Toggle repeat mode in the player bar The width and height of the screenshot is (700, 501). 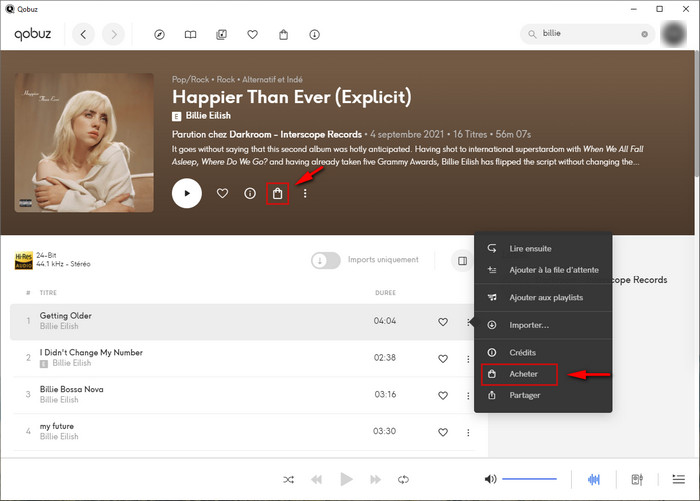coord(403,480)
